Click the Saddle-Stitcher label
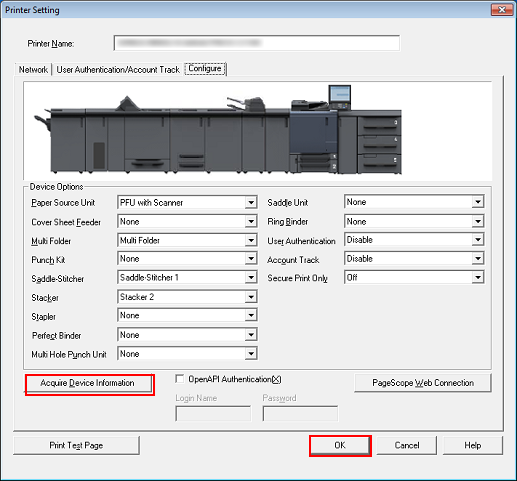This screenshot has width=517, height=481. 58,279
